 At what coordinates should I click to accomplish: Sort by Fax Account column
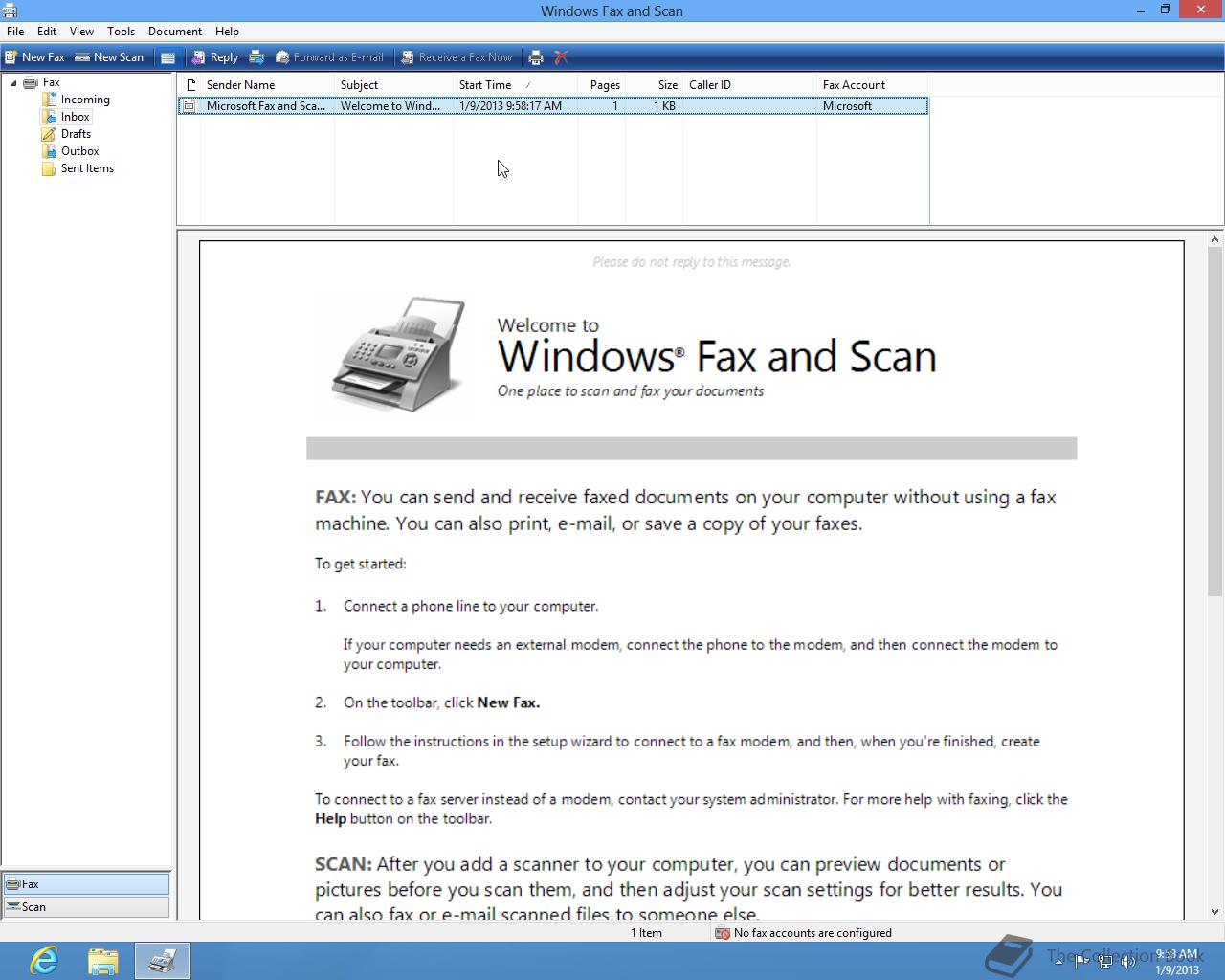tap(872, 85)
